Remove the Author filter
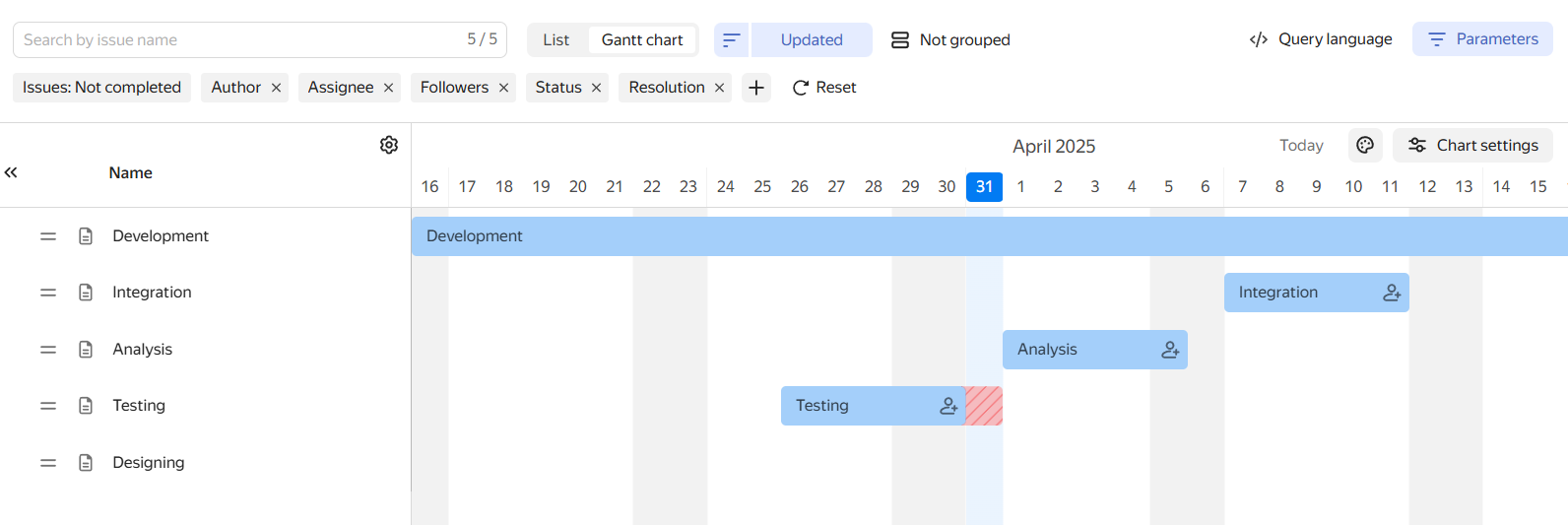This screenshot has height=525, width=1568. coord(277,88)
